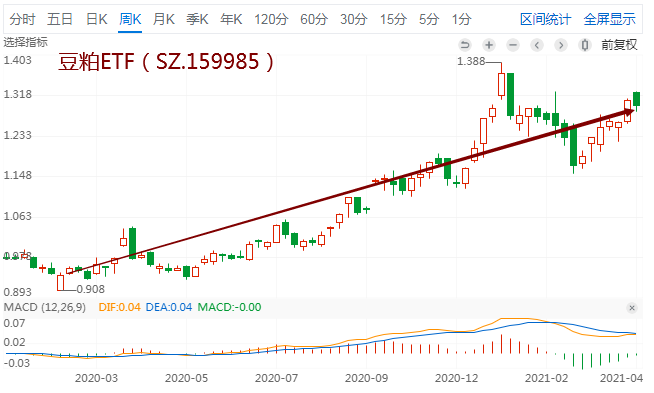Viewport: 654px width, 393px height.
Task: Click the 2020-03 date axis label
Action: [96, 378]
